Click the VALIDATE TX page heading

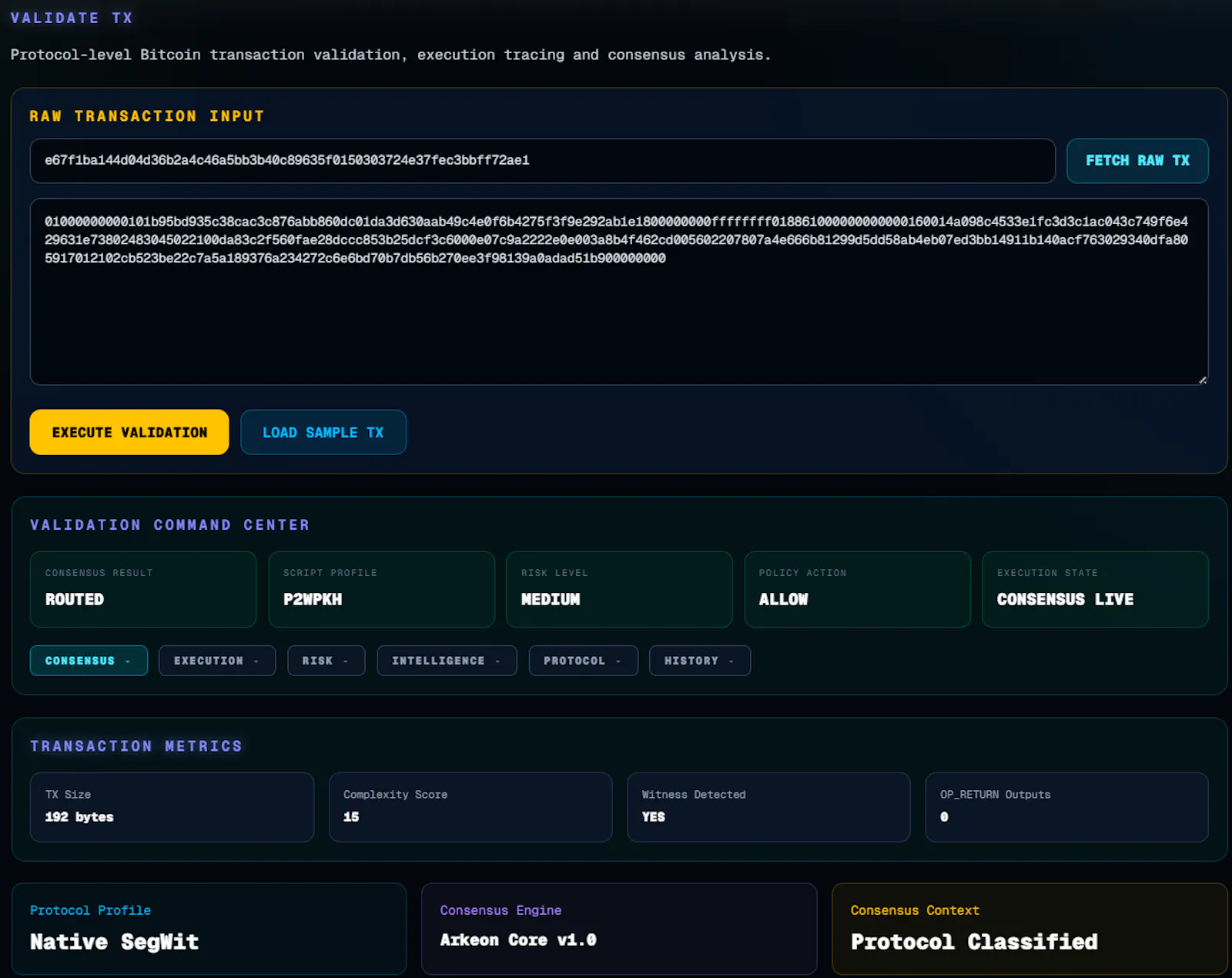tap(72, 18)
